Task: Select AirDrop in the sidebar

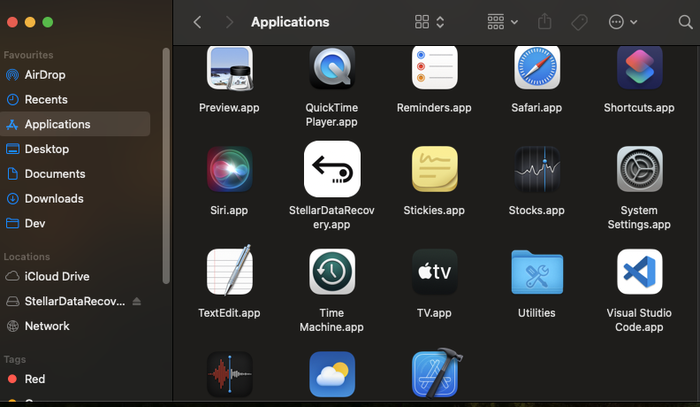Action: 75,75
